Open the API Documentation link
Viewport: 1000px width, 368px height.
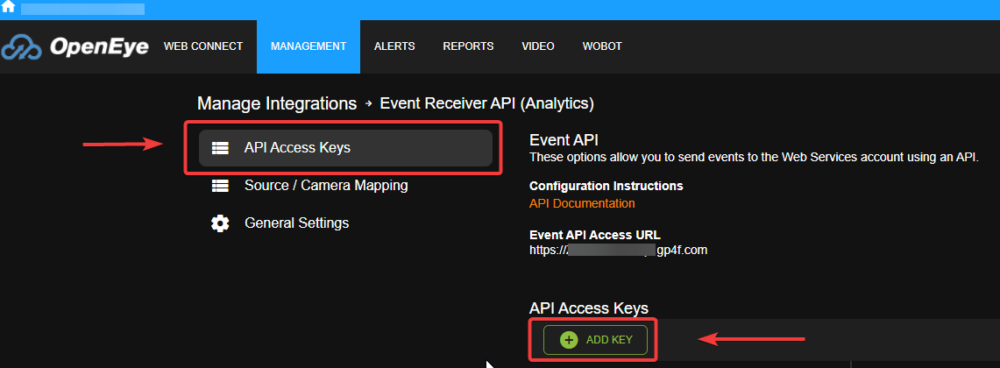(582, 203)
